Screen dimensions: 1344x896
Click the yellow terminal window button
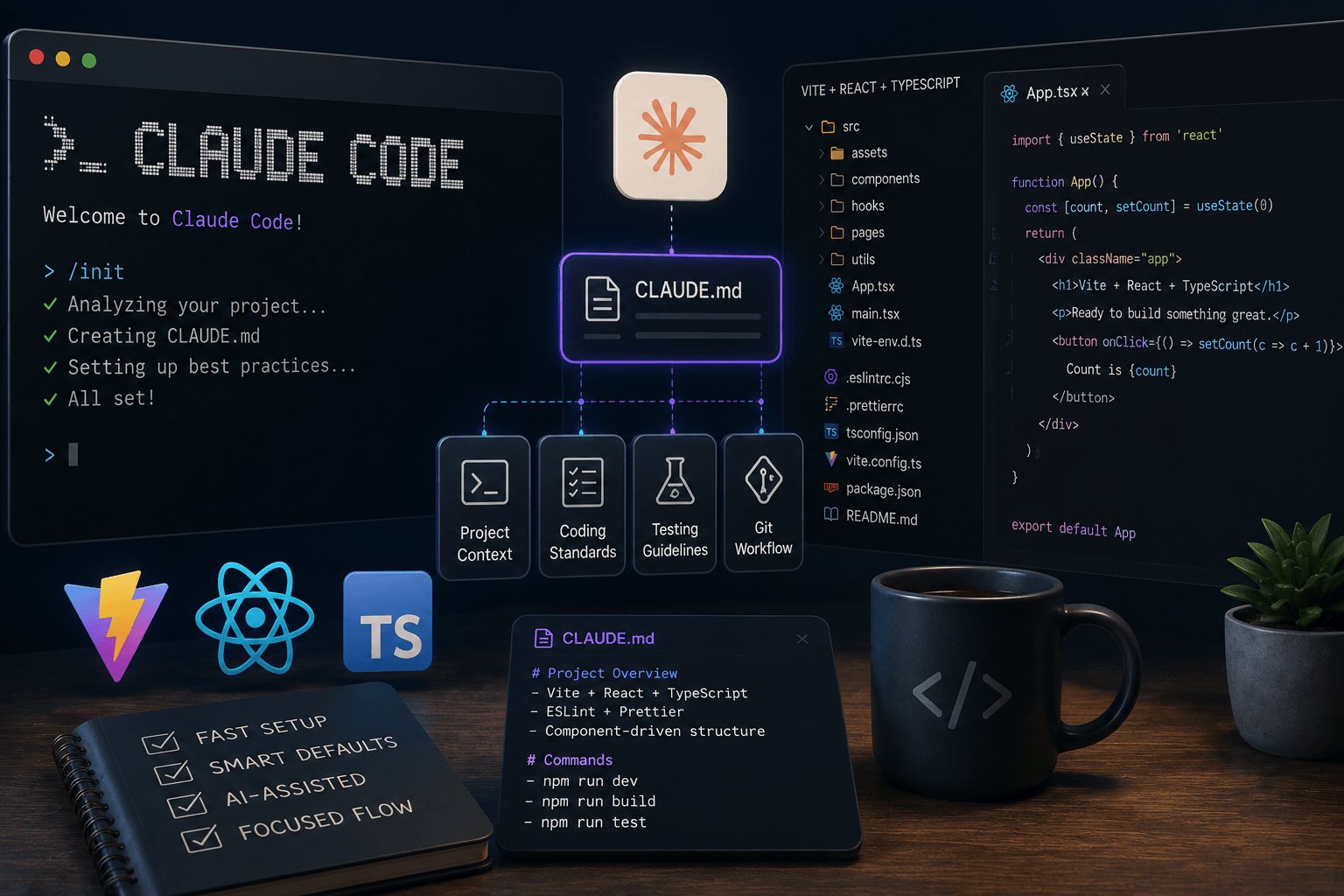point(63,59)
